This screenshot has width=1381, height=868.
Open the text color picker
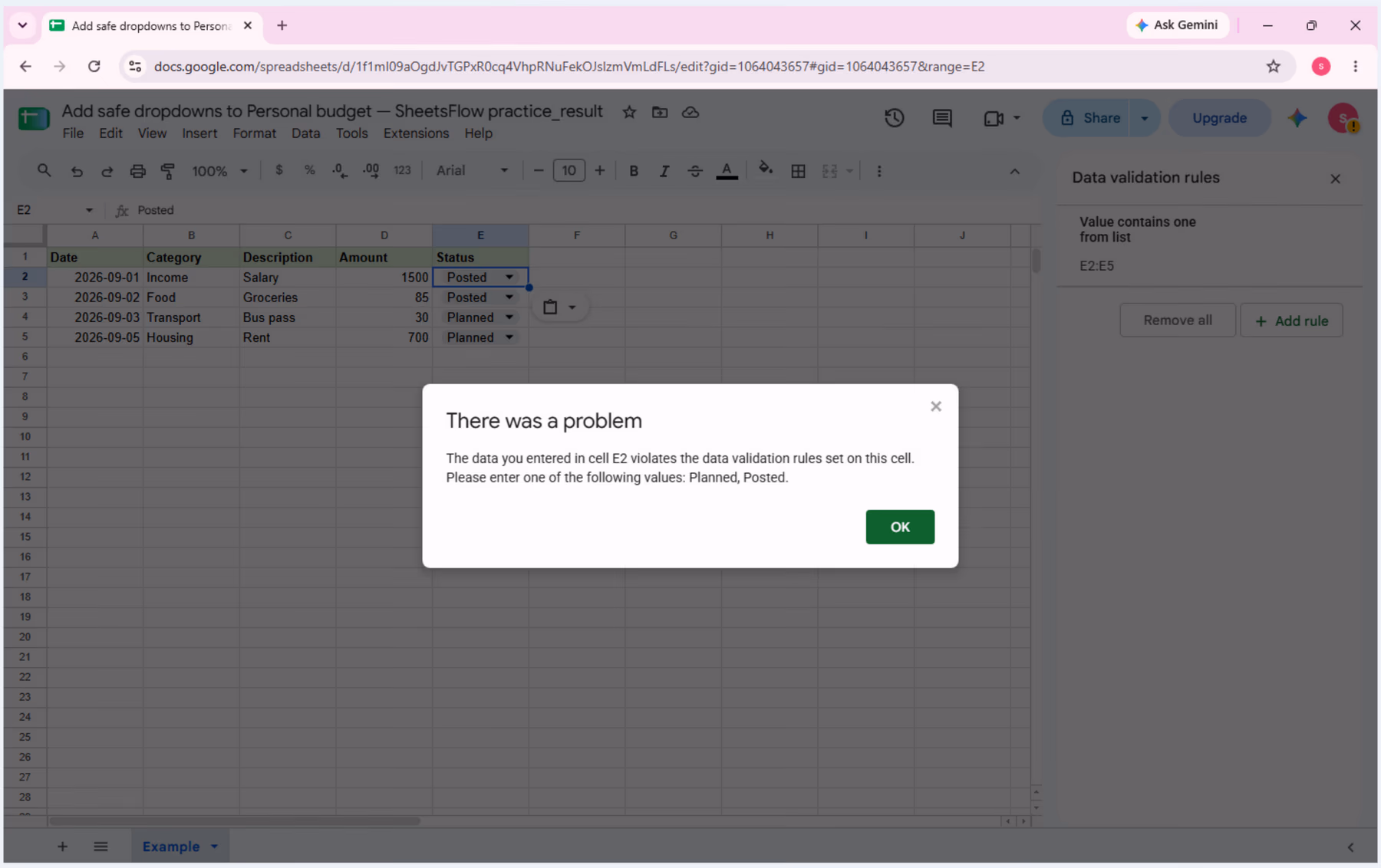pyautogui.click(x=727, y=171)
